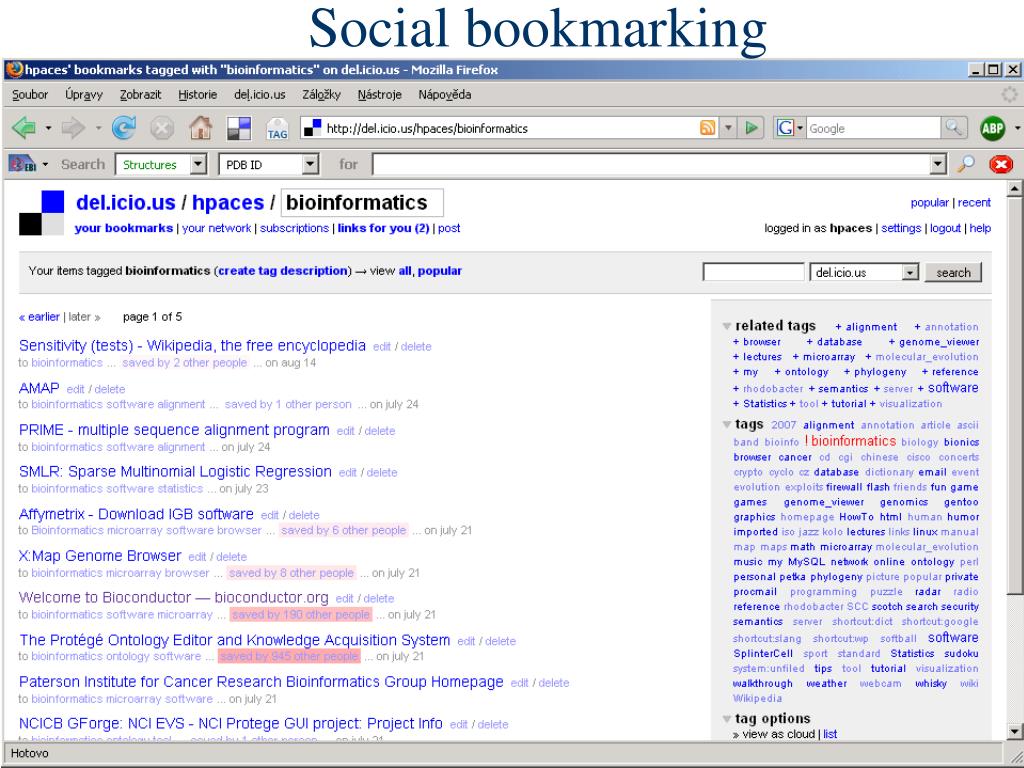
Task: Go to Home page icon
Action: click(200, 128)
